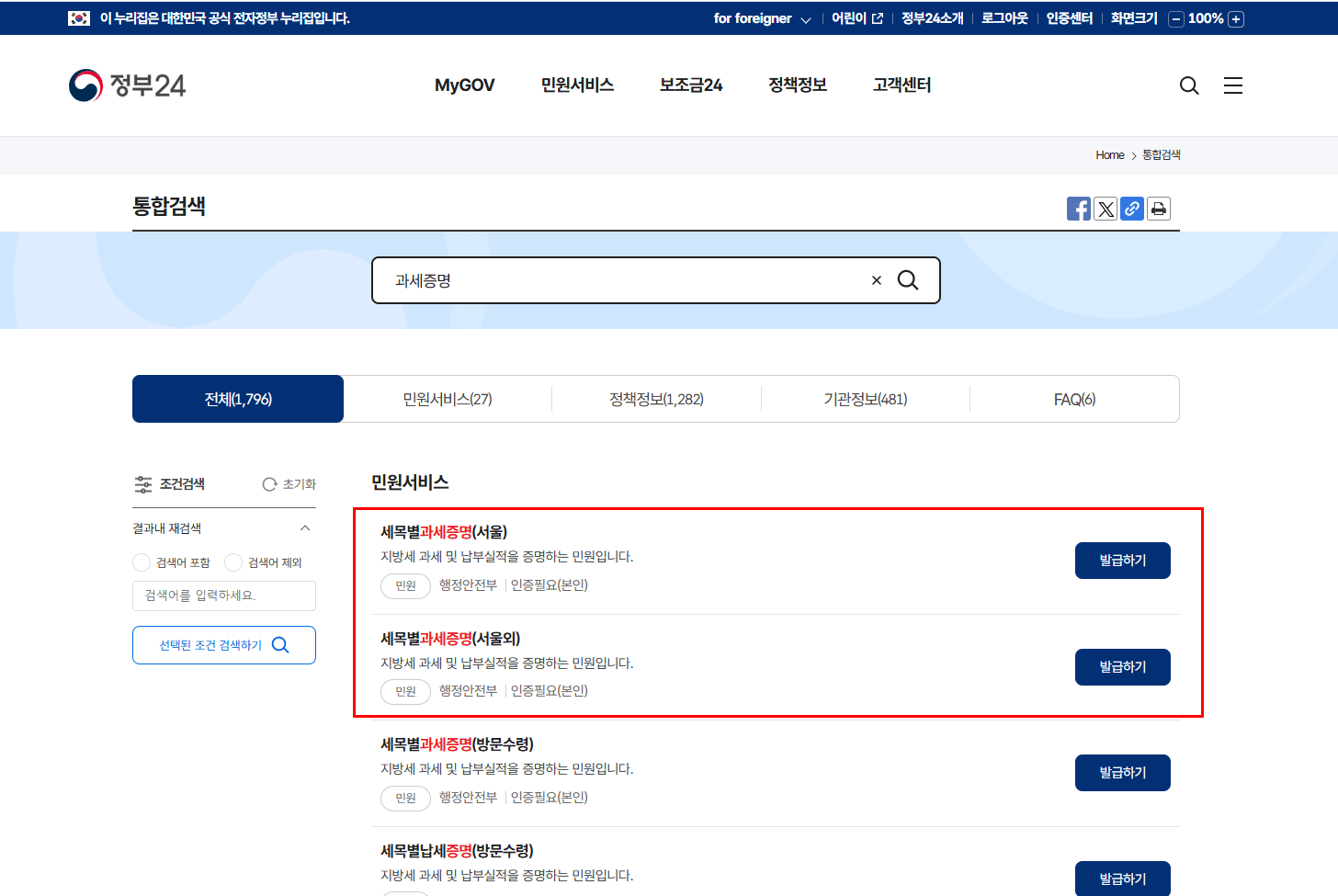1338x896 pixels.
Task: Share the page via the Facebook icon
Action: (x=1078, y=209)
